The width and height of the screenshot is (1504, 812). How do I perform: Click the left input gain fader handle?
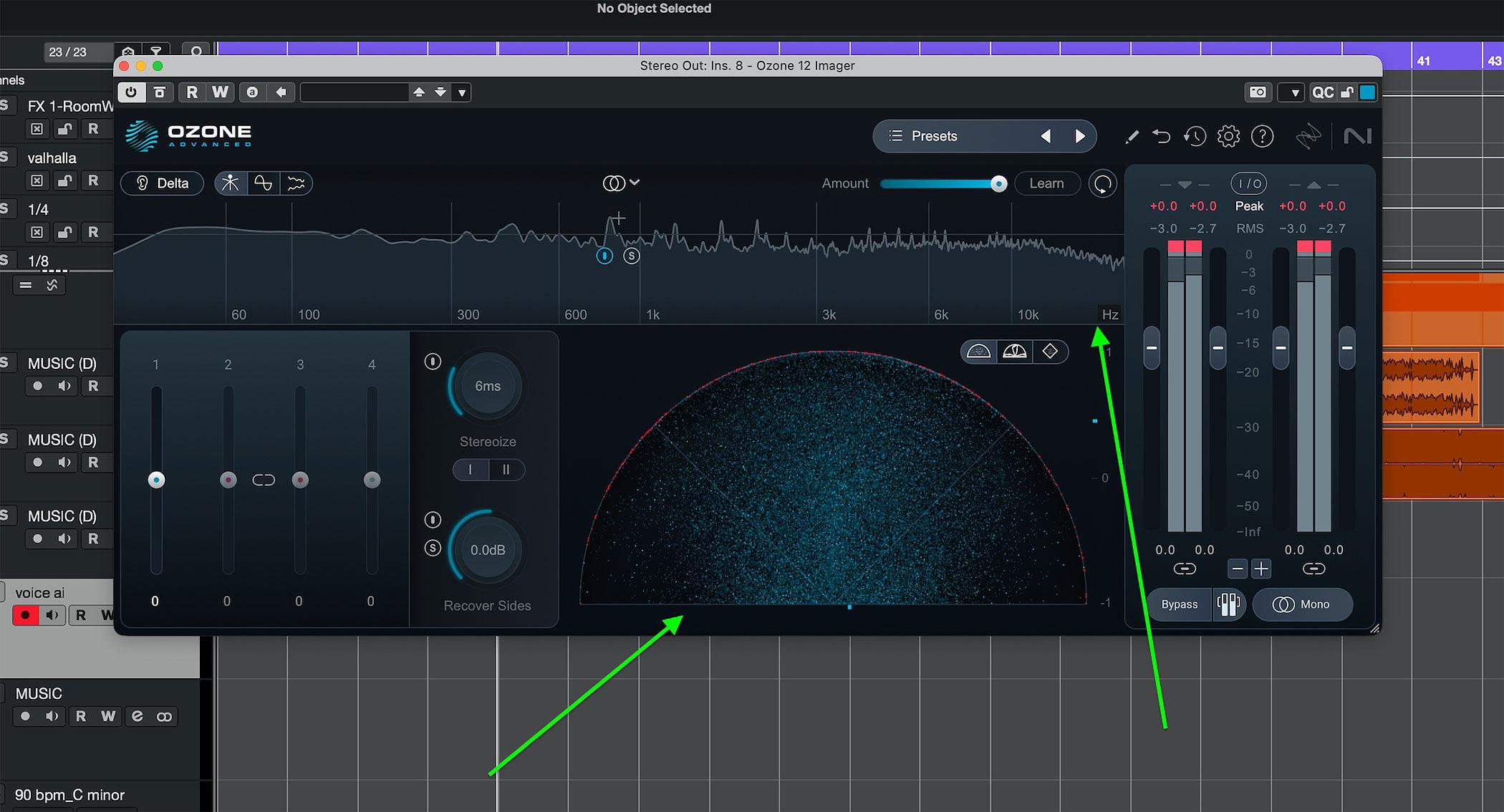[x=1152, y=347]
